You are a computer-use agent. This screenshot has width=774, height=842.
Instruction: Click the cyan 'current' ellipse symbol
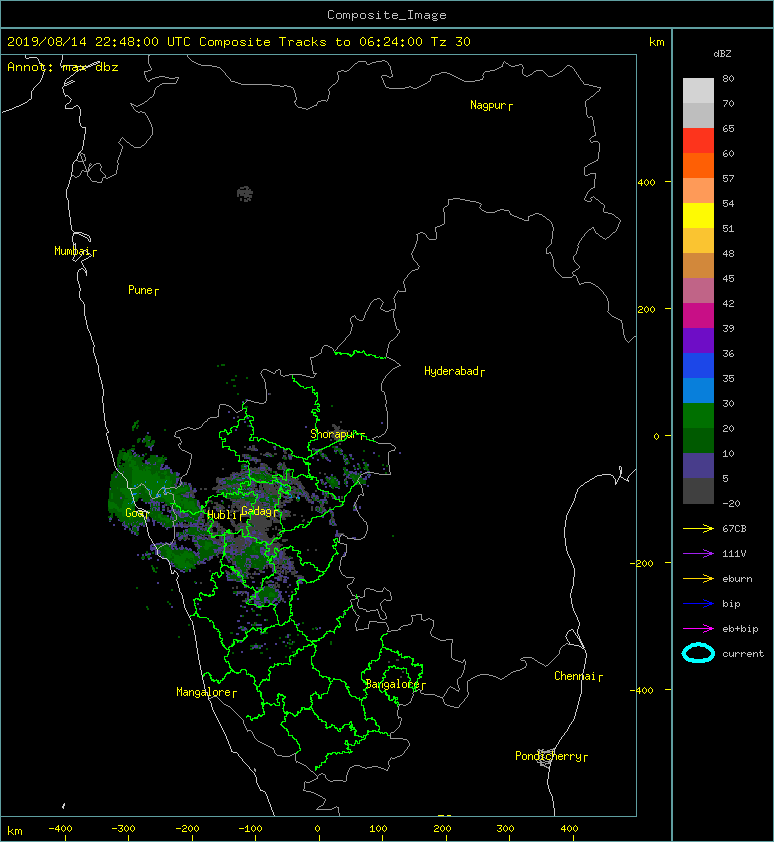(698, 654)
